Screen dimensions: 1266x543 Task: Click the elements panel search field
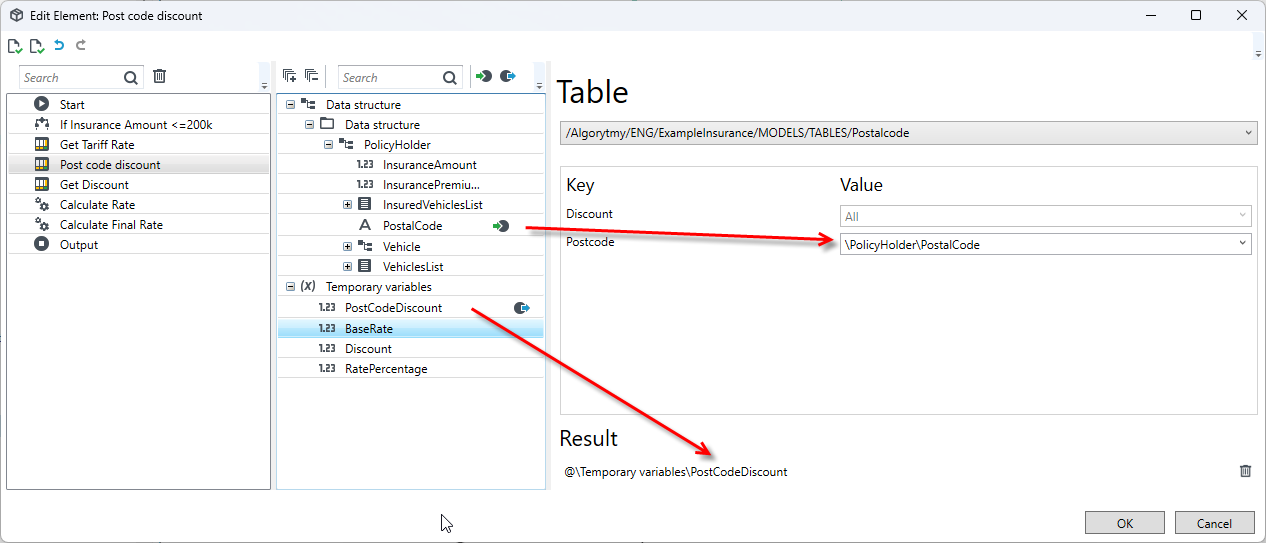[70, 77]
